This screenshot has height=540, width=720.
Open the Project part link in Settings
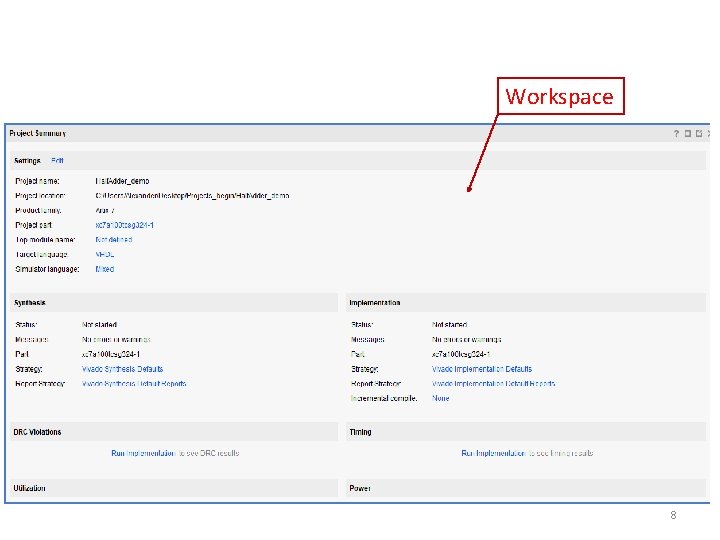click(x=124, y=225)
